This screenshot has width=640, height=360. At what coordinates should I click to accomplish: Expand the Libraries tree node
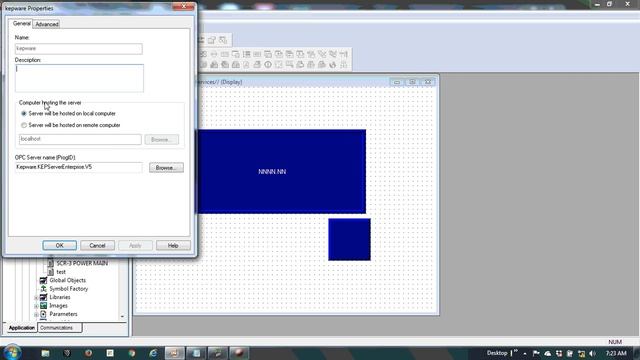pos(36,298)
